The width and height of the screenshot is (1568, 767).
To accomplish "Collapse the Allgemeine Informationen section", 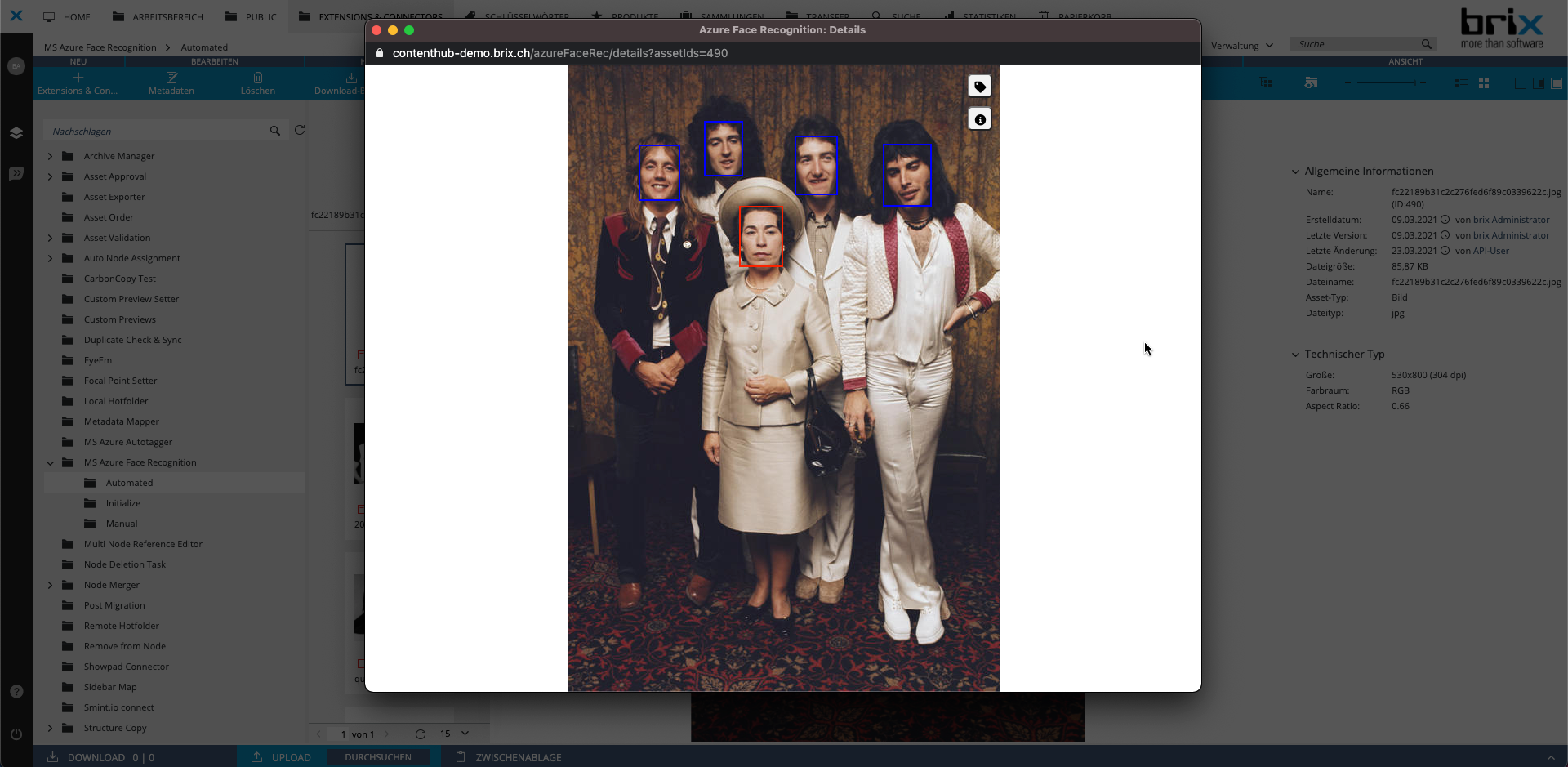I will 1295,172.
